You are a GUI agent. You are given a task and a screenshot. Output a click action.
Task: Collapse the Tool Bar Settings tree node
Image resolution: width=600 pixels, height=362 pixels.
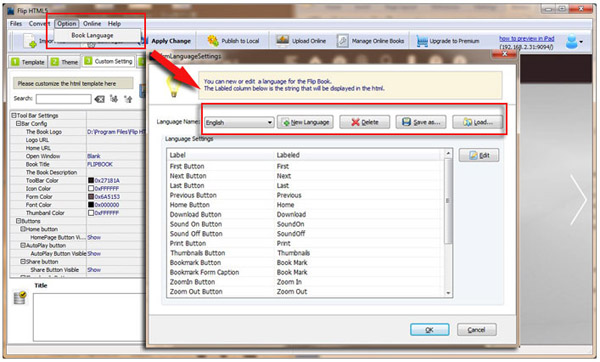(14, 115)
